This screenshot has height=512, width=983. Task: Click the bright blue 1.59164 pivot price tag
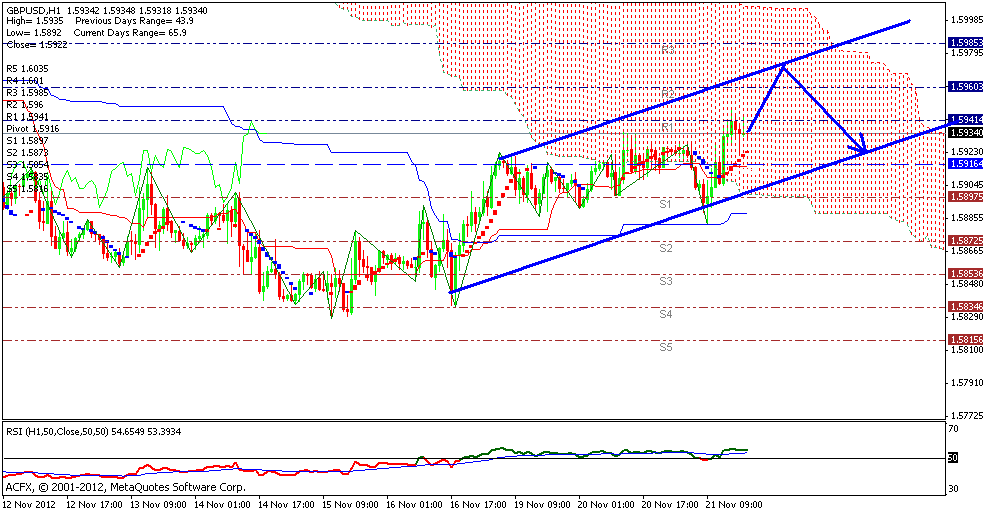point(965,164)
